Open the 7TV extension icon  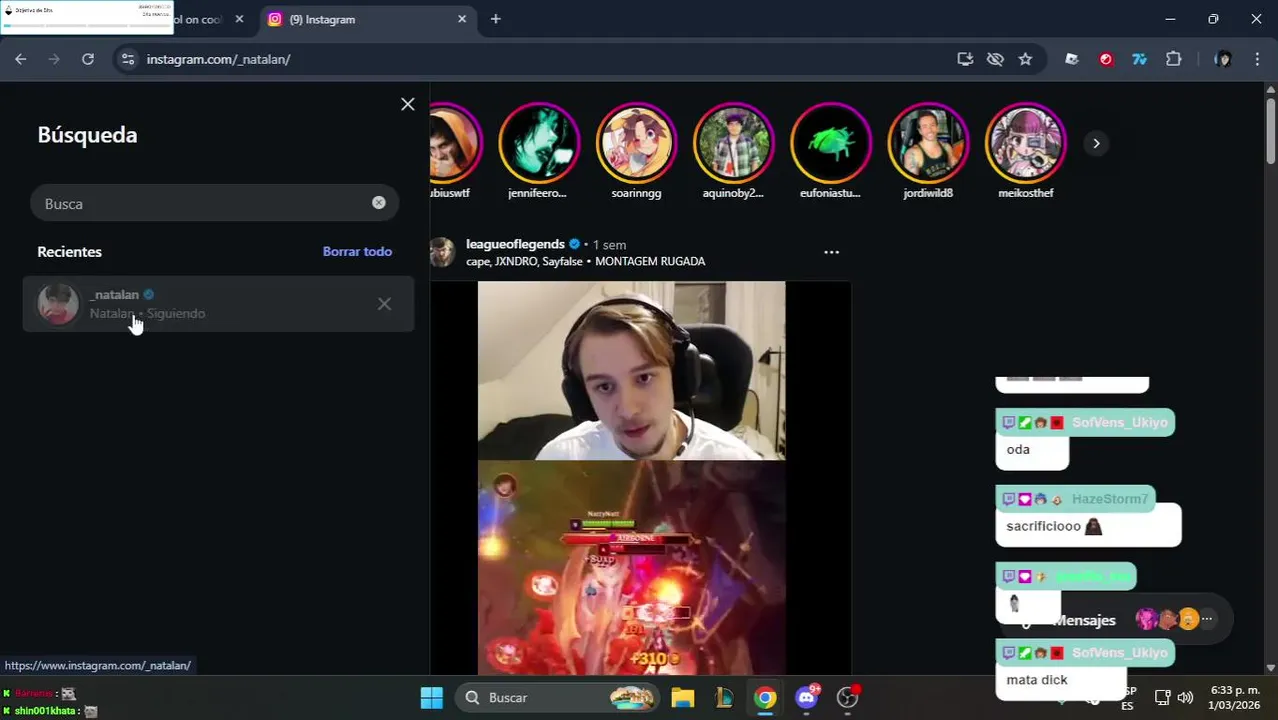point(1139,59)
